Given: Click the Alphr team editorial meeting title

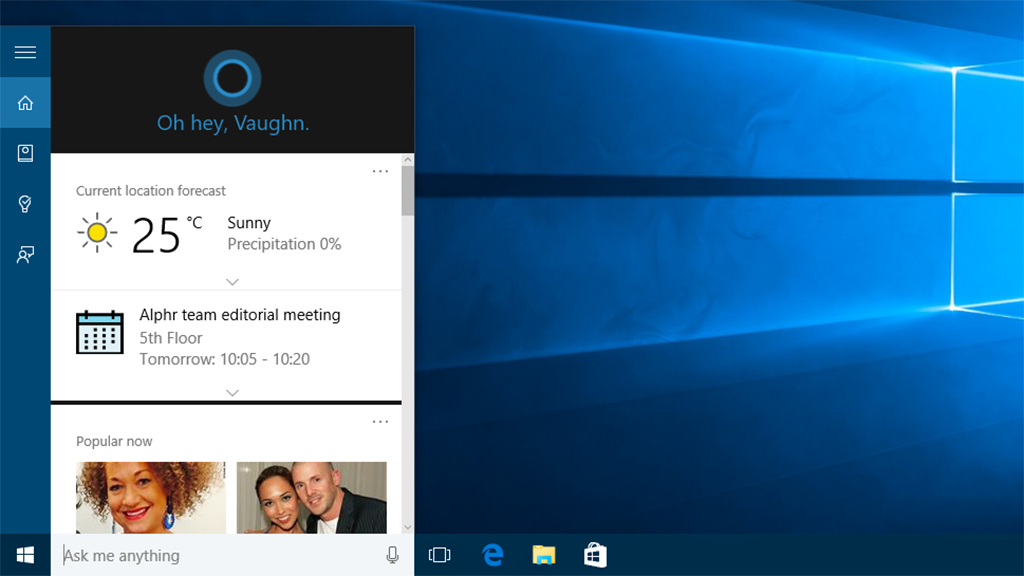Looking at the screenshot, I should [240, 315].
